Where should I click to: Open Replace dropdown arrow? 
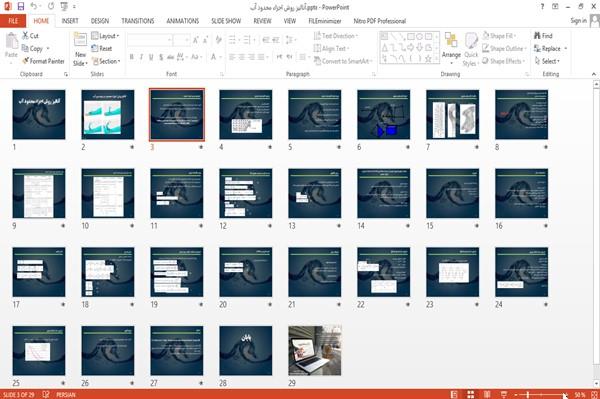tap(566, 49)
